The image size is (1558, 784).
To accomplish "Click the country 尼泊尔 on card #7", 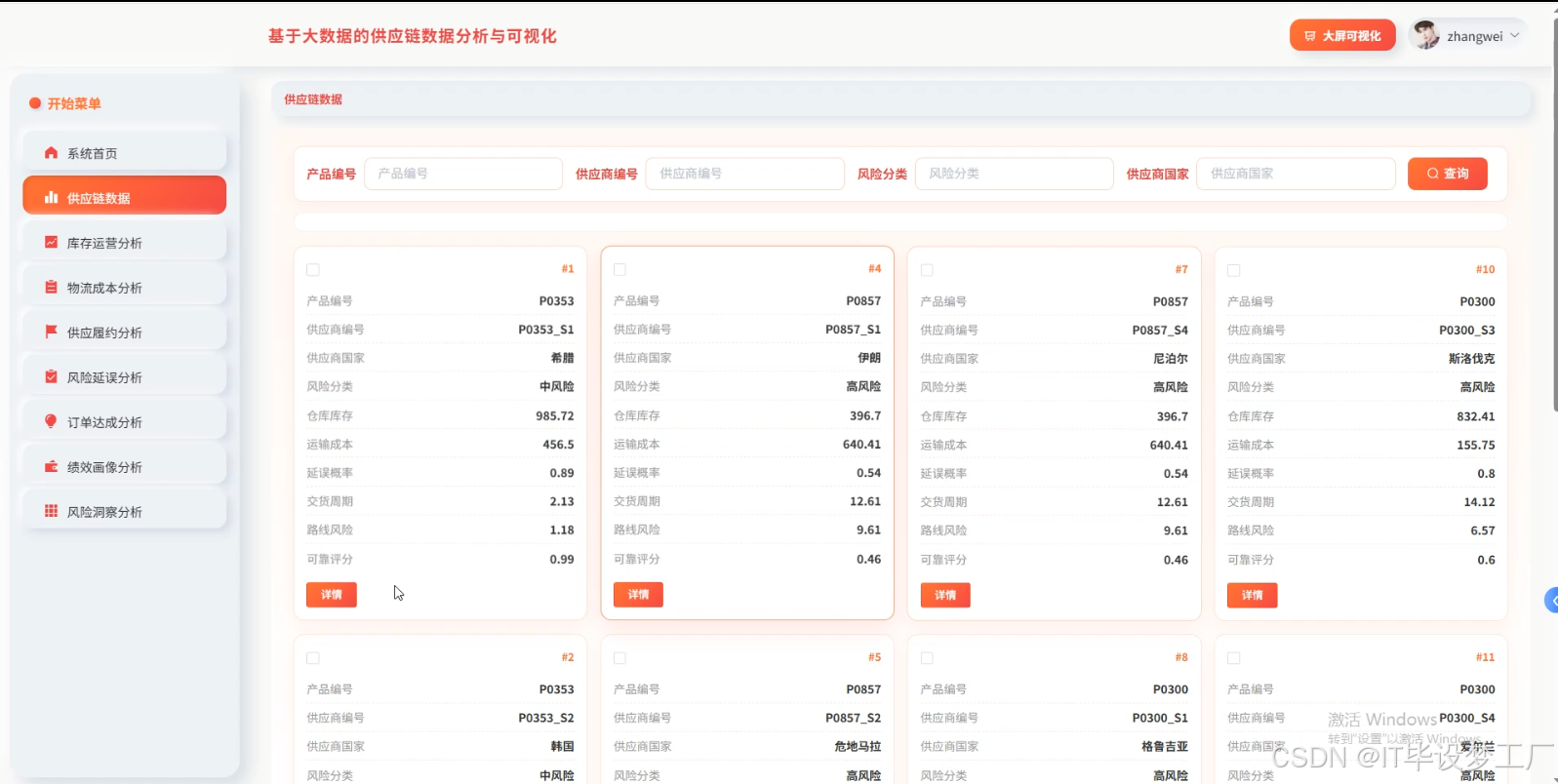I will 1171,358.
